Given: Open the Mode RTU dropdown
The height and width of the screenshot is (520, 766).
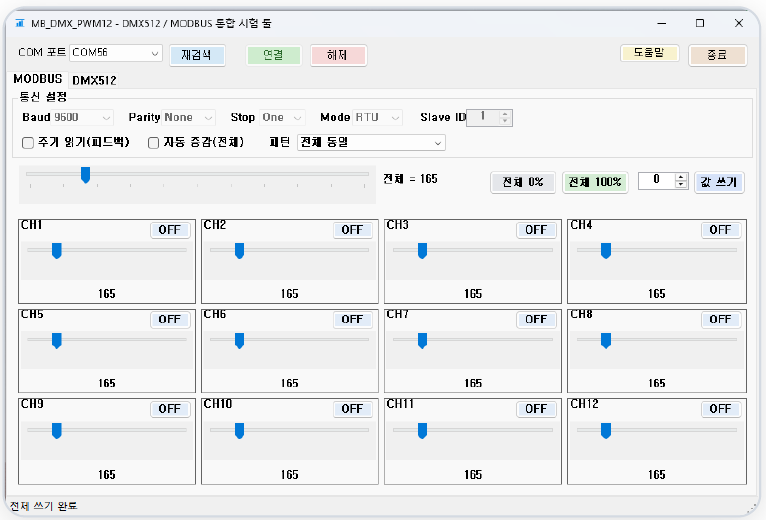Looking at the screenshot, I should tap(377, 117).
